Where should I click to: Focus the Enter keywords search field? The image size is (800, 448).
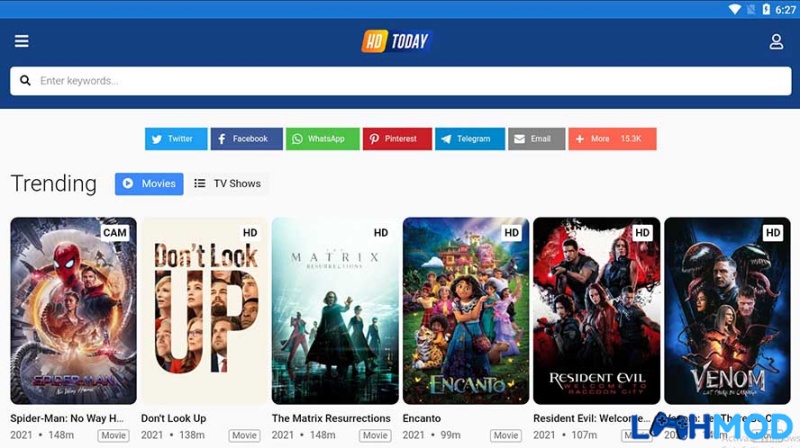401,81
